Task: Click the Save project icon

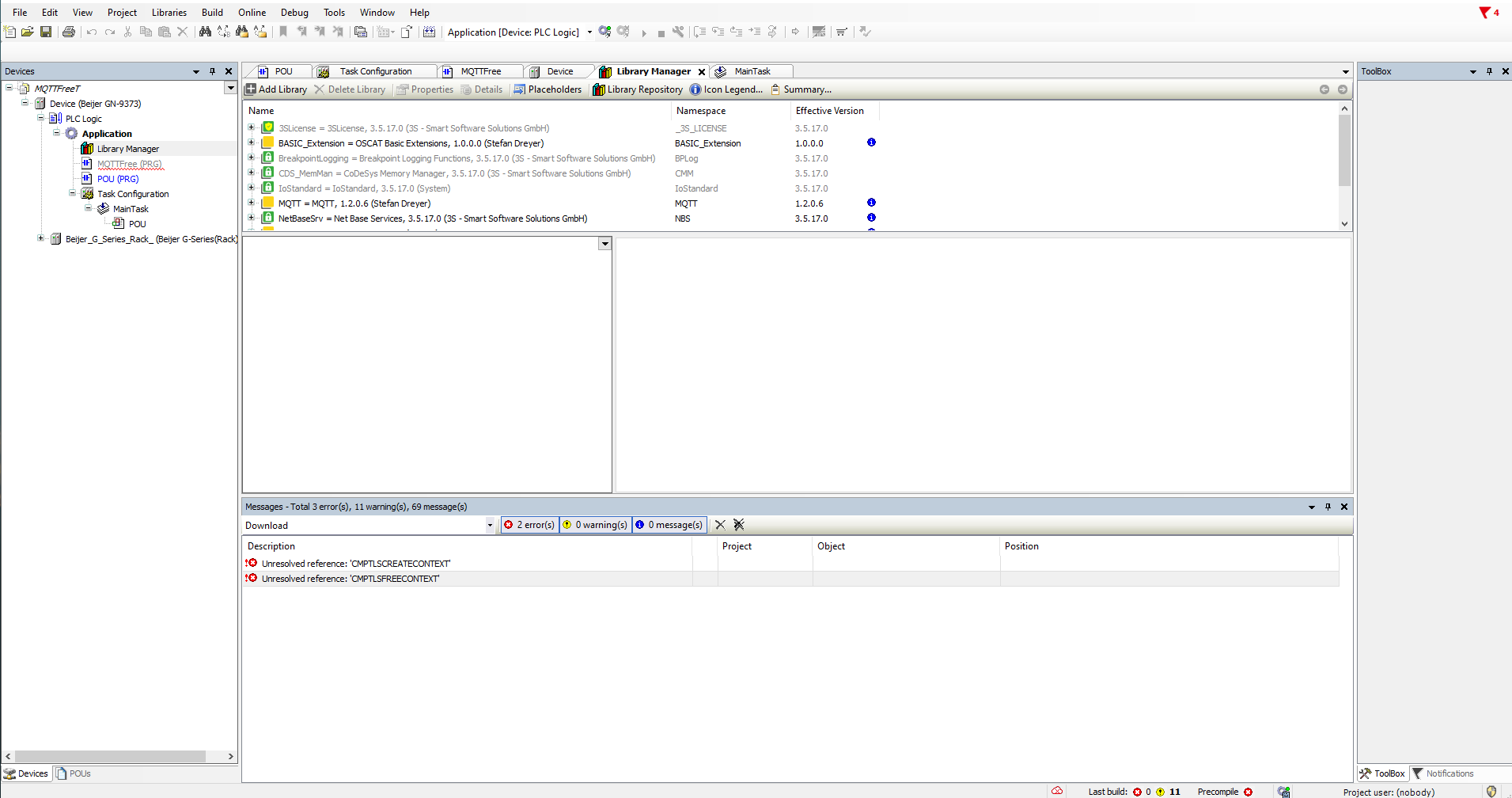Action: point(46,32)
